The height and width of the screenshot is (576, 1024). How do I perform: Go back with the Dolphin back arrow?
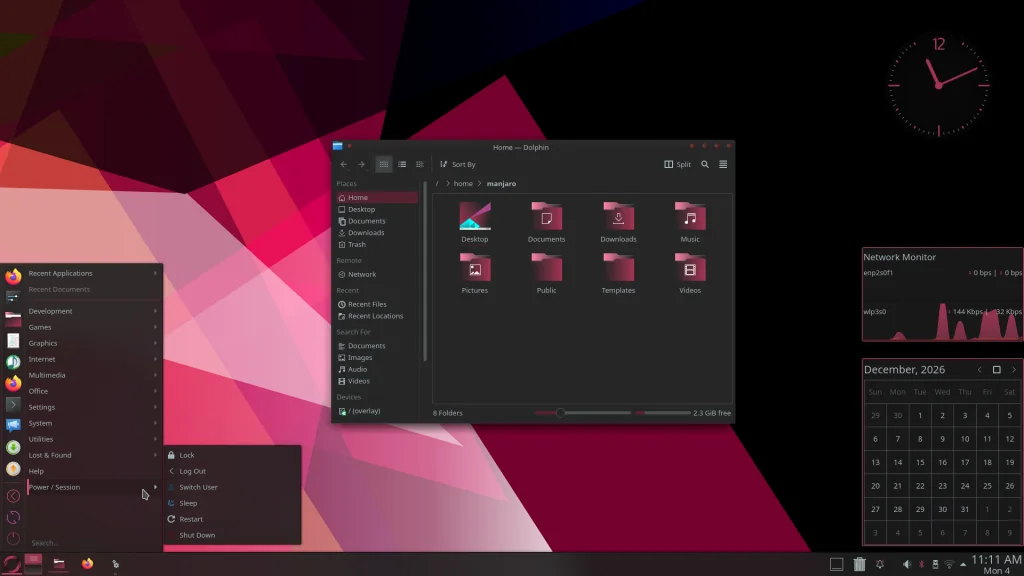click(344, 165)
